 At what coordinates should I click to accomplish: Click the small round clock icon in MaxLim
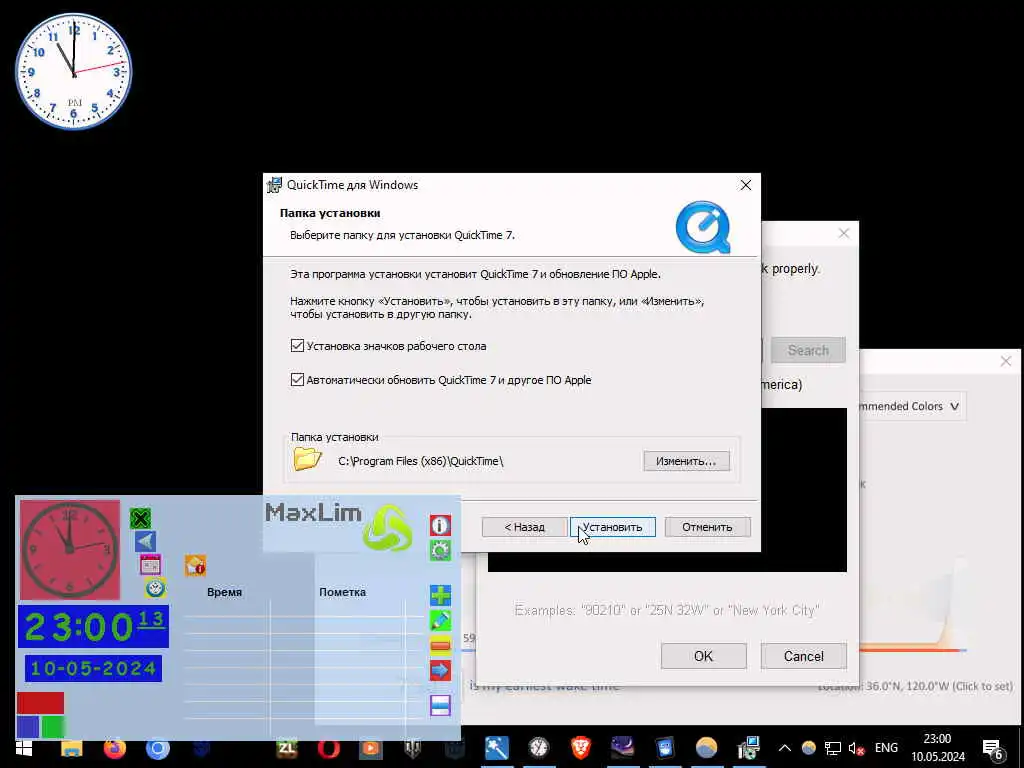pyautogui.click(x=155, y=587)
